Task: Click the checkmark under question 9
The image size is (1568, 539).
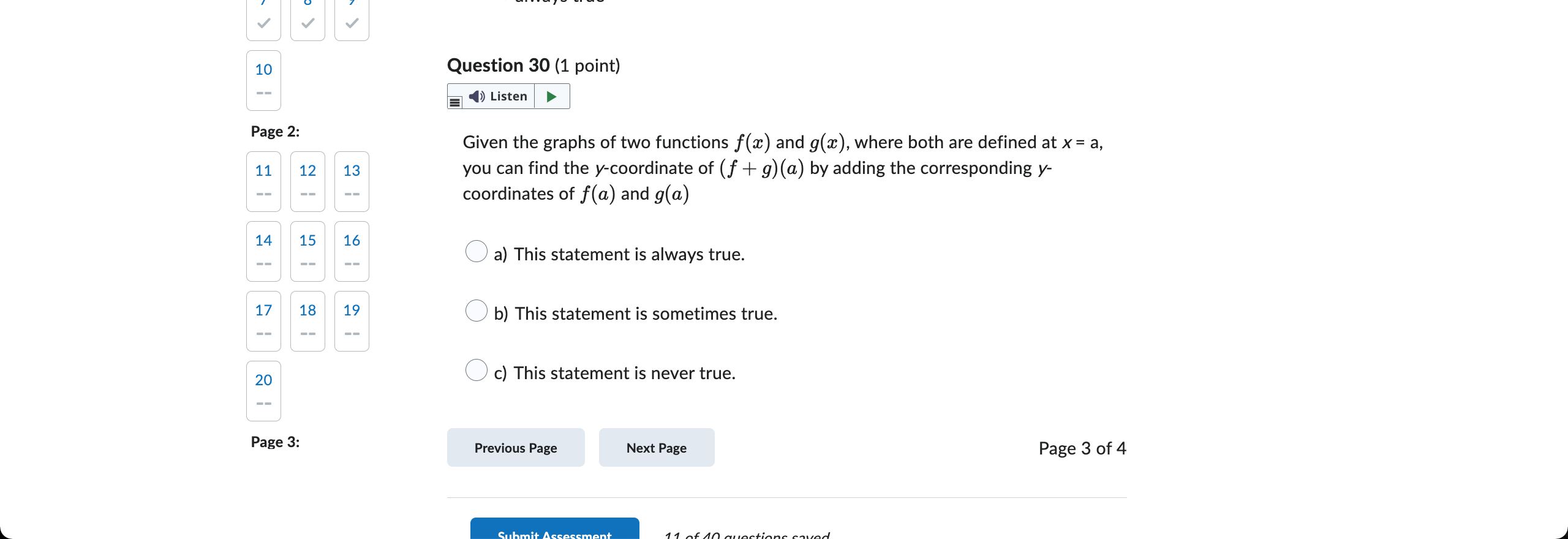Action: click(x=351, y=23)
